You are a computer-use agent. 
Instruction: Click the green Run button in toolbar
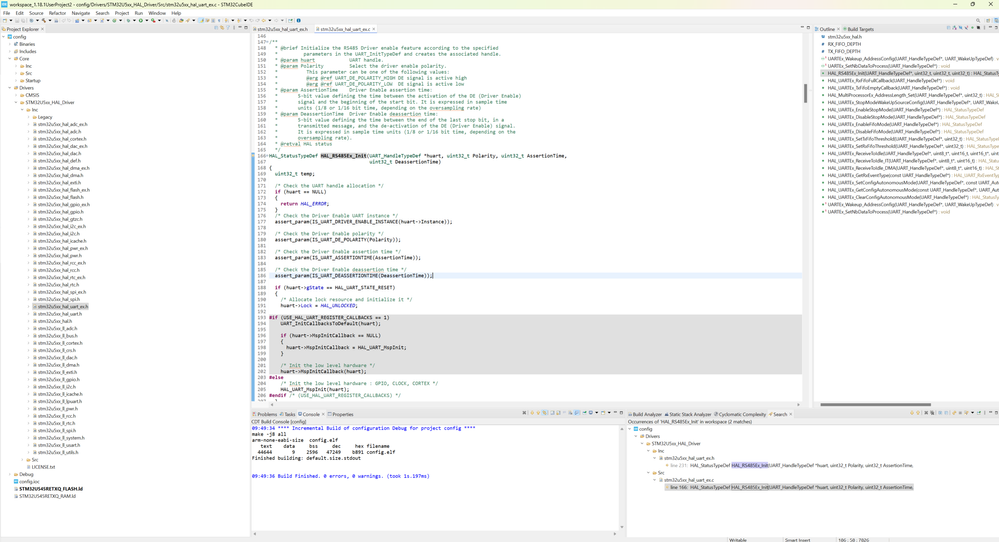point(140,20)
